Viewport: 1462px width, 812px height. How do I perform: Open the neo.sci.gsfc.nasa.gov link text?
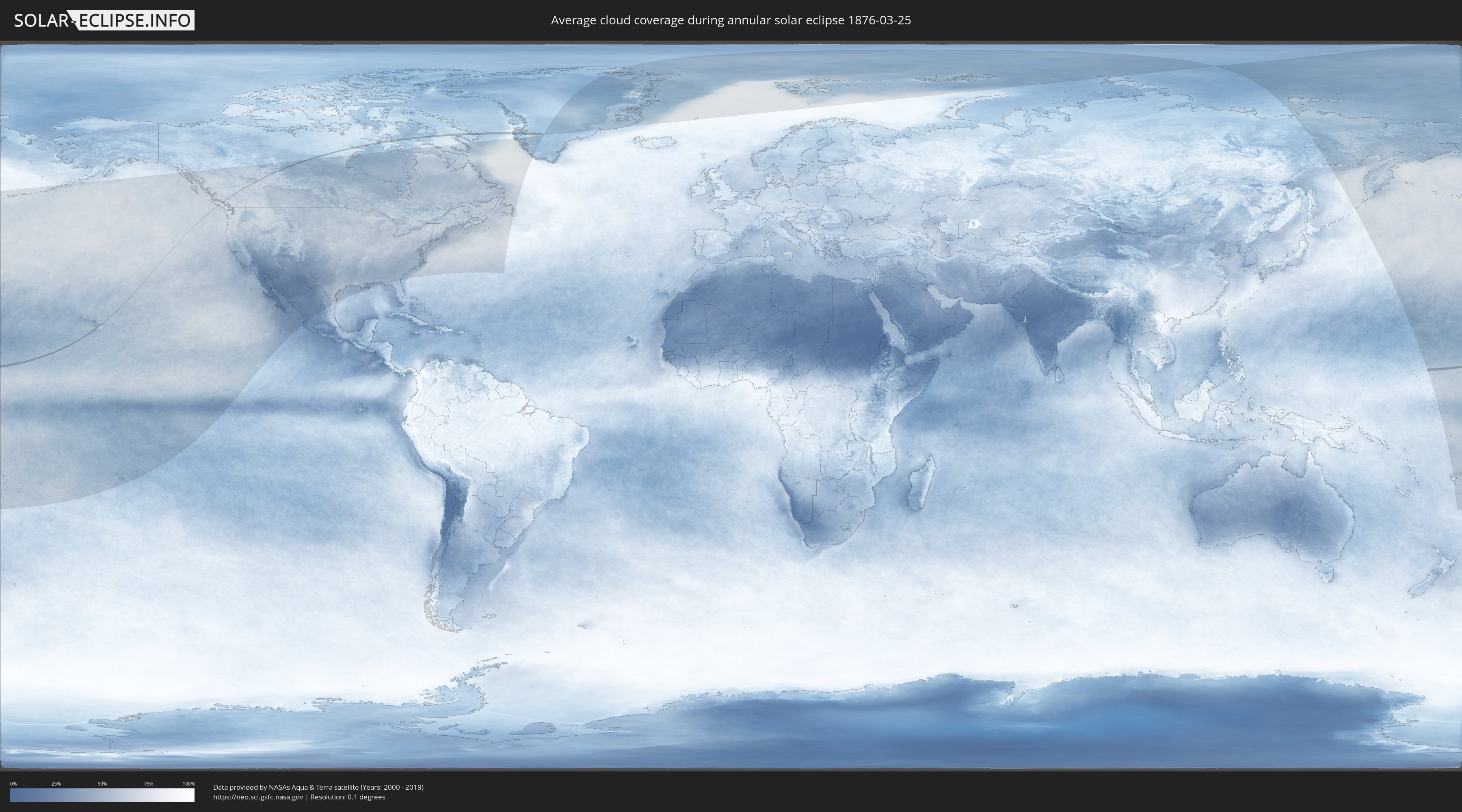pos(258,797)
